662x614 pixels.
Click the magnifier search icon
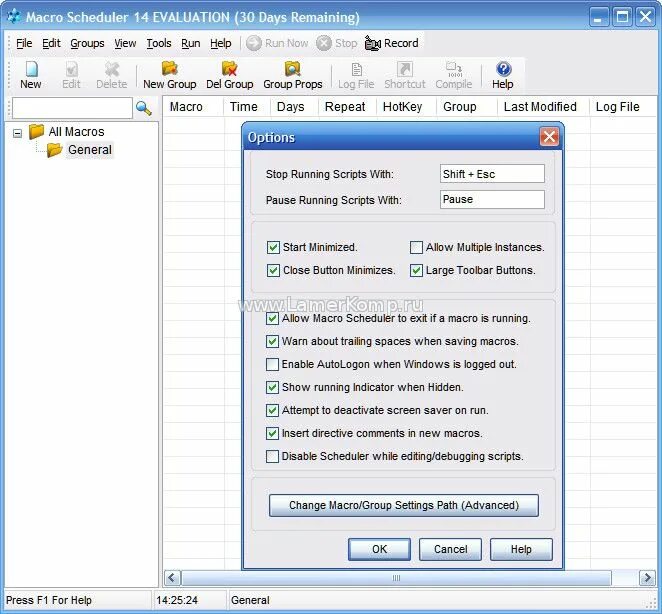click(144, 108)
